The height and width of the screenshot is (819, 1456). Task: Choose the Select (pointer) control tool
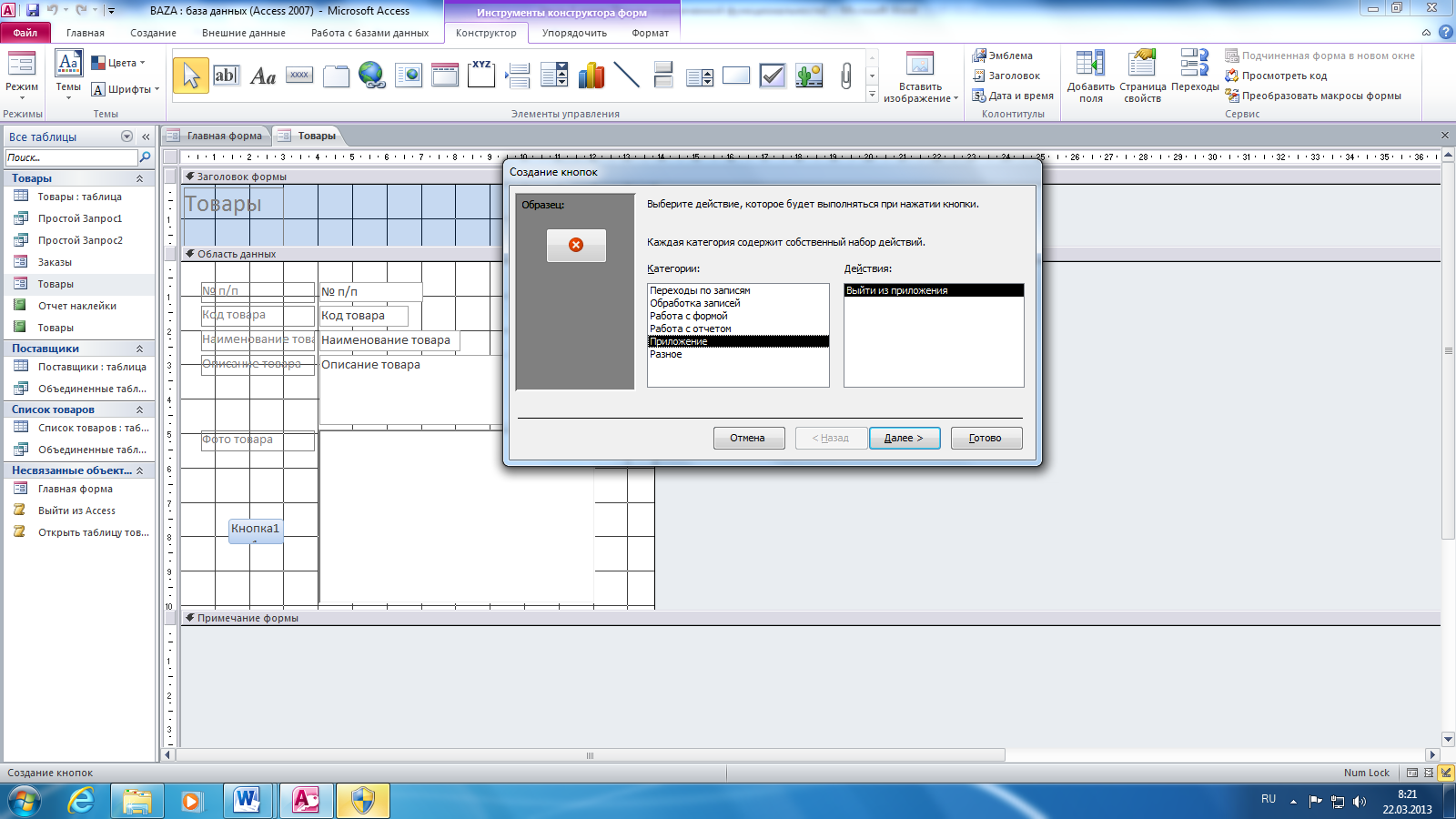[191, 76]
